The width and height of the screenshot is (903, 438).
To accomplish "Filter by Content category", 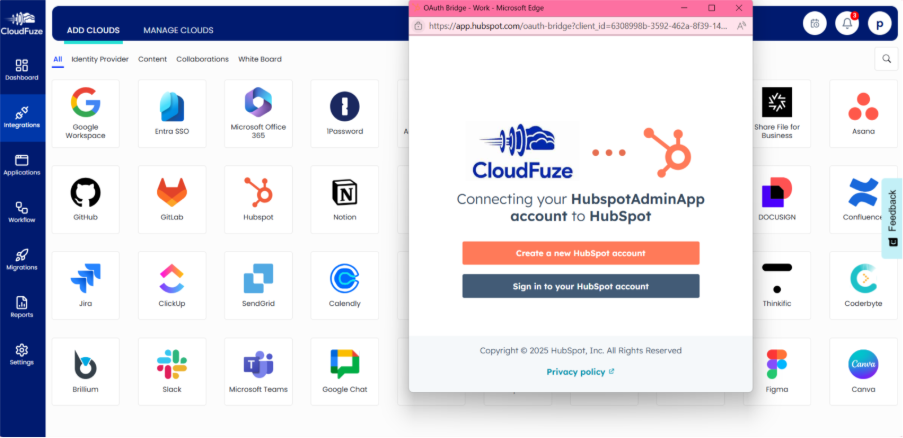I will click(x=153, y=59).
